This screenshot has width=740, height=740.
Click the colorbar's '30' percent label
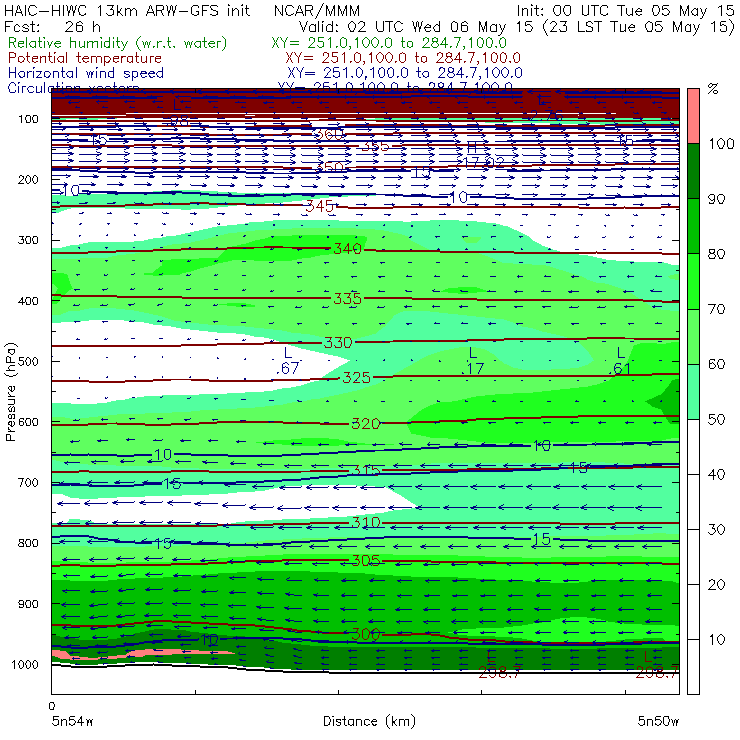click(x=716, y=530)
